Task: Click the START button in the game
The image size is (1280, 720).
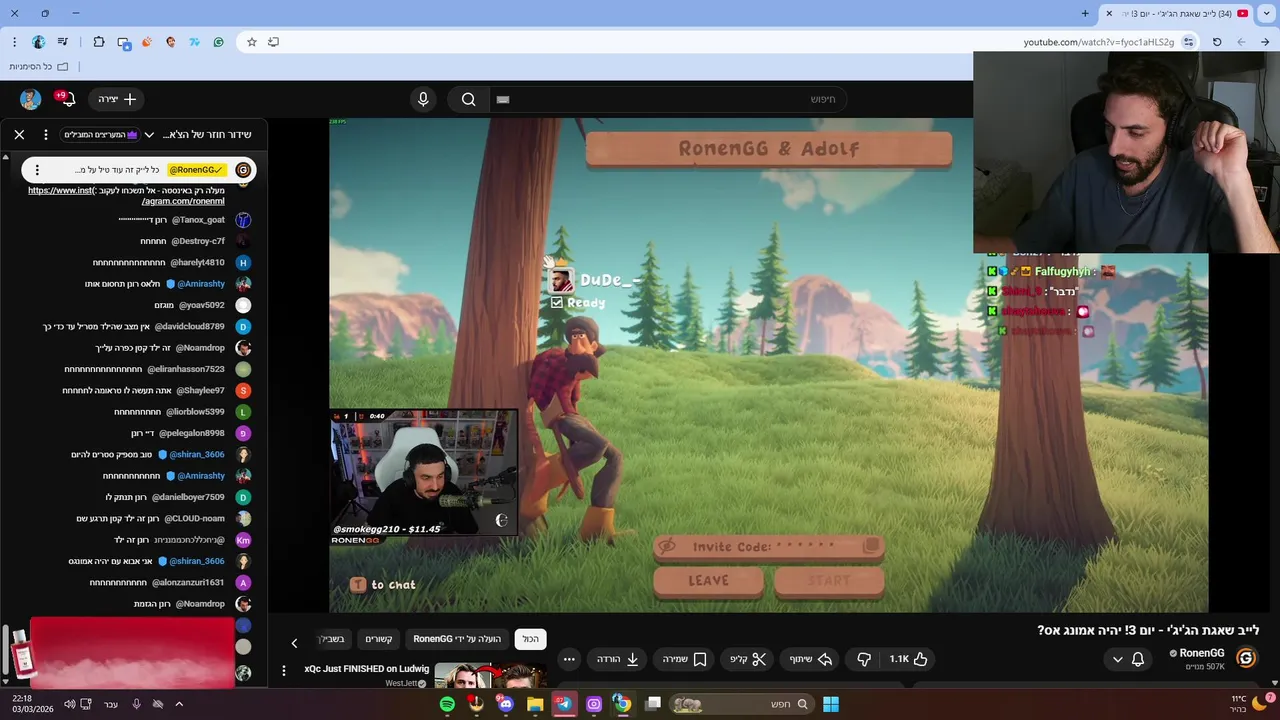Action: pos(829,581)
